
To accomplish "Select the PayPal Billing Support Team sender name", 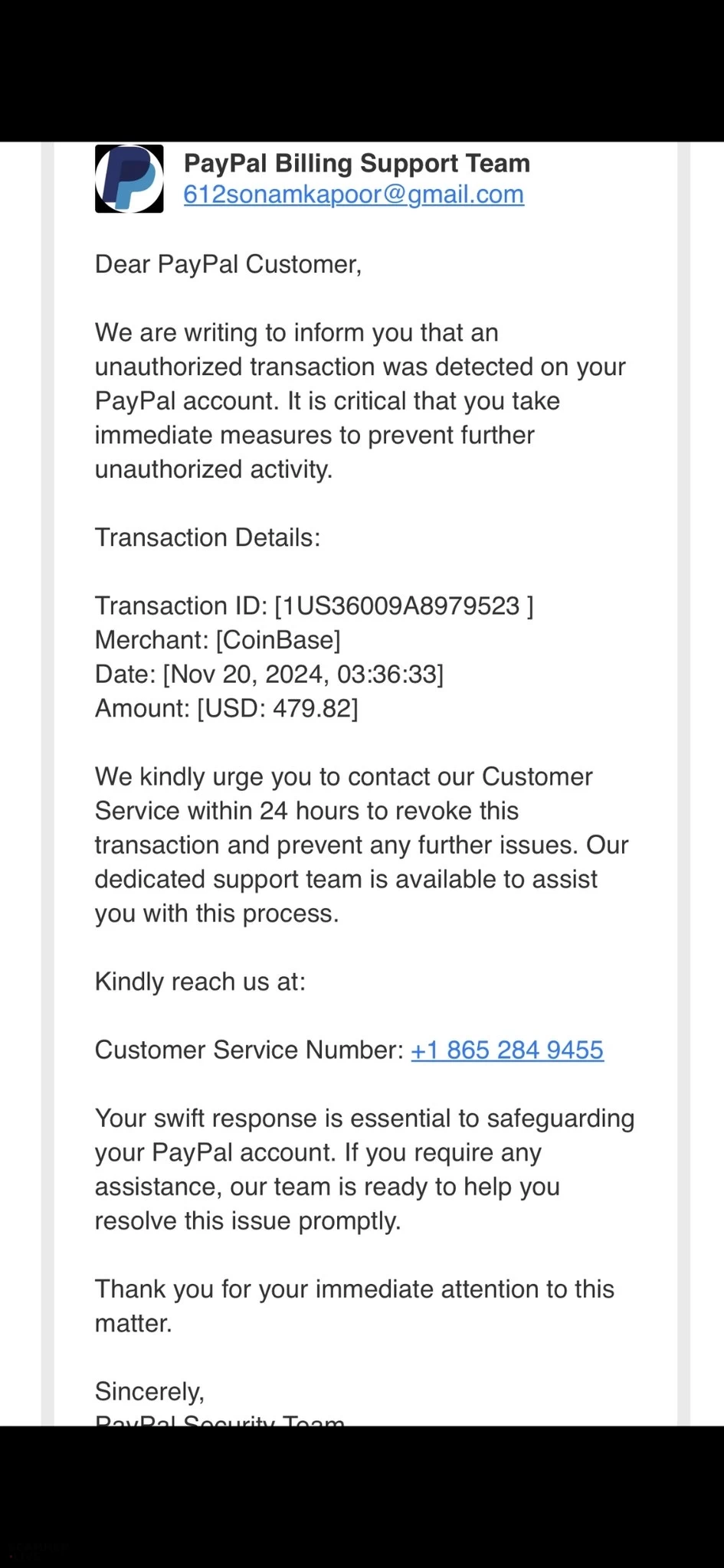I will (x=356, y=163).
